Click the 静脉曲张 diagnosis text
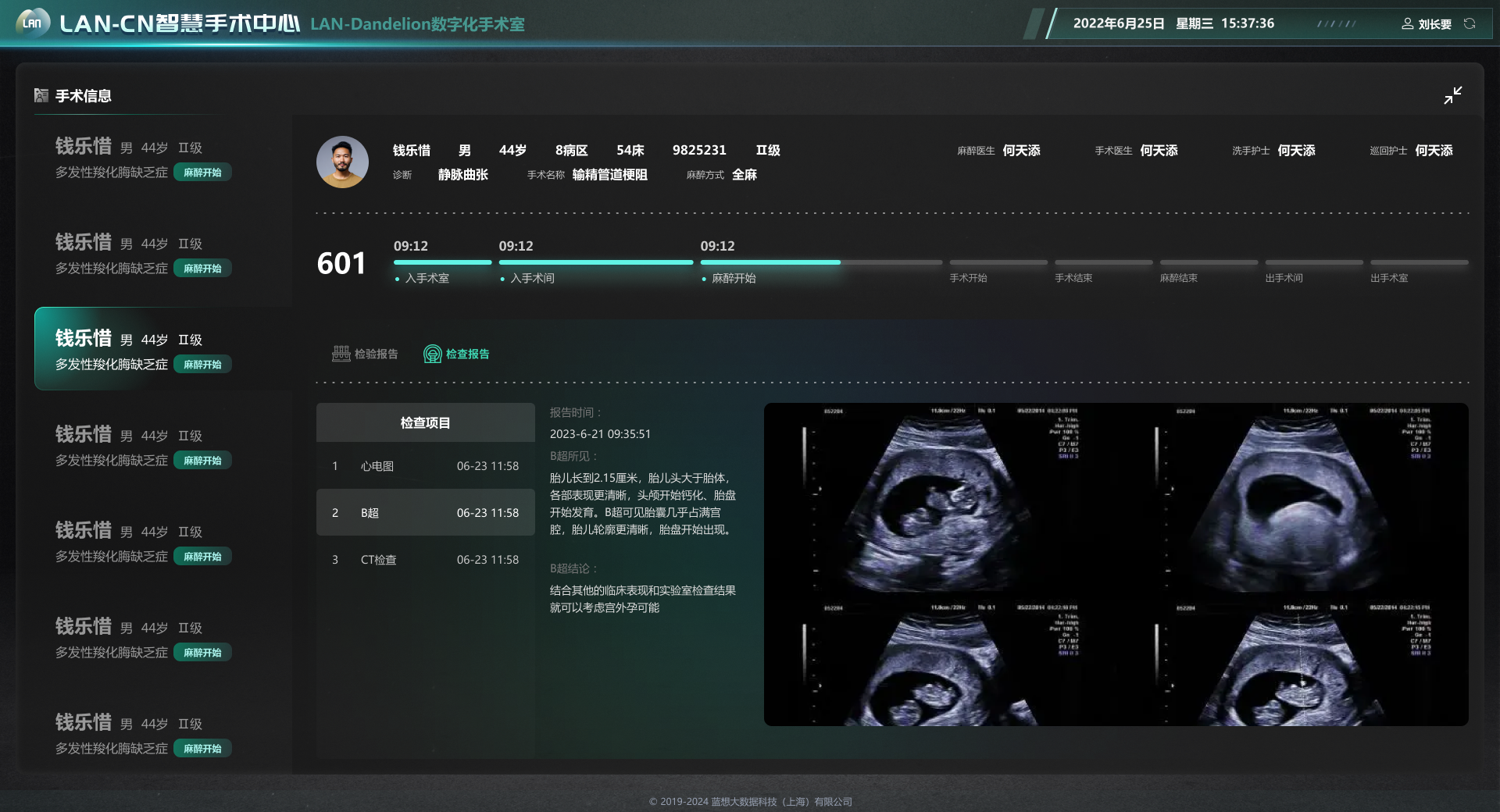Screen dimensions: 1500x812 (463, 174)
